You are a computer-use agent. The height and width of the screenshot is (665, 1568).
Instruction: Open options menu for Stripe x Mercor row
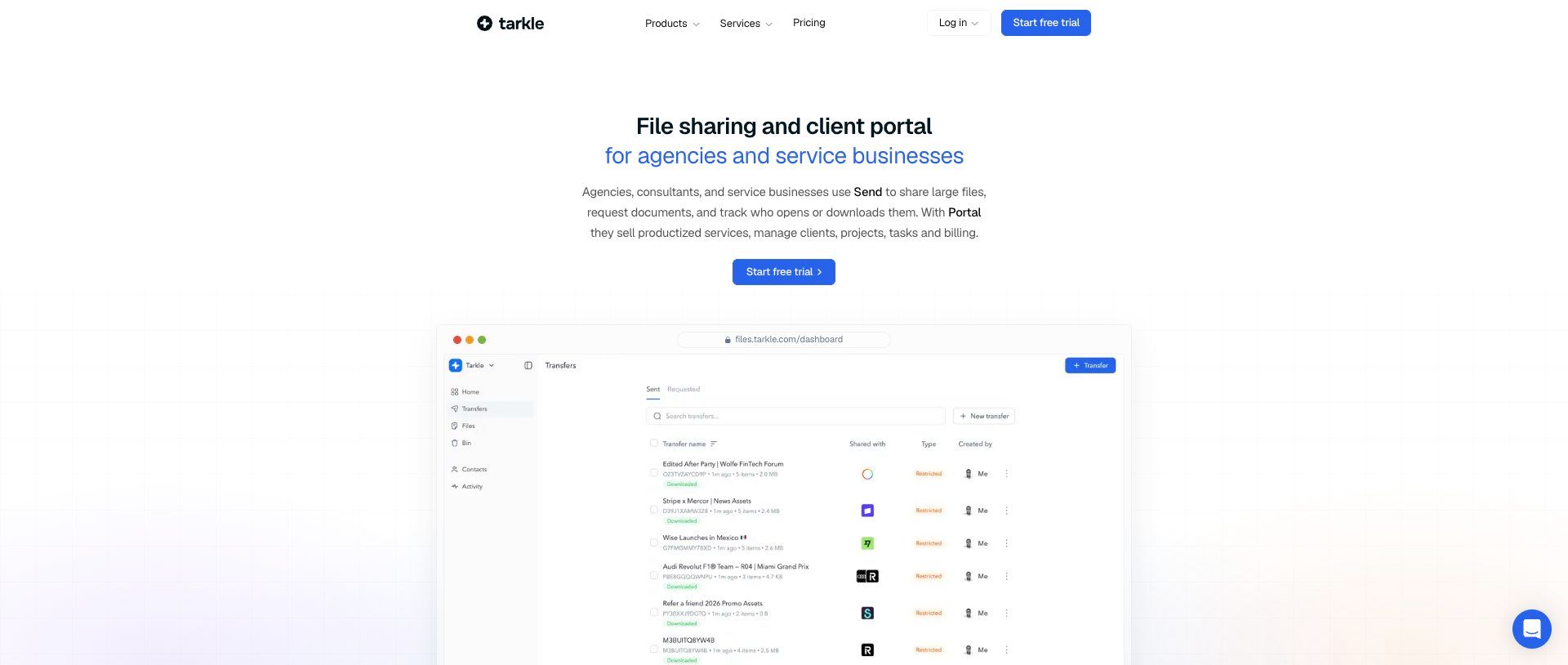tap(1006, 511)
